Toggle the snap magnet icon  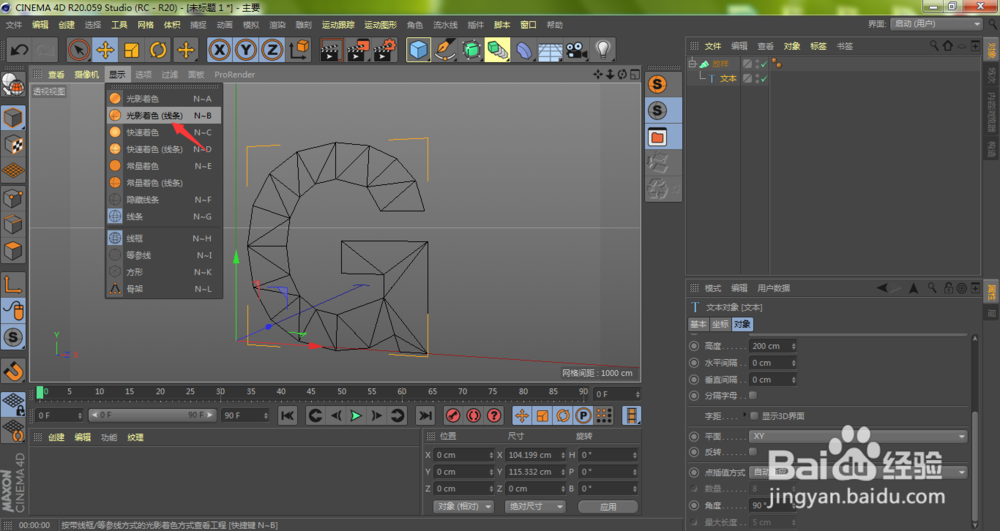[13, 370]
